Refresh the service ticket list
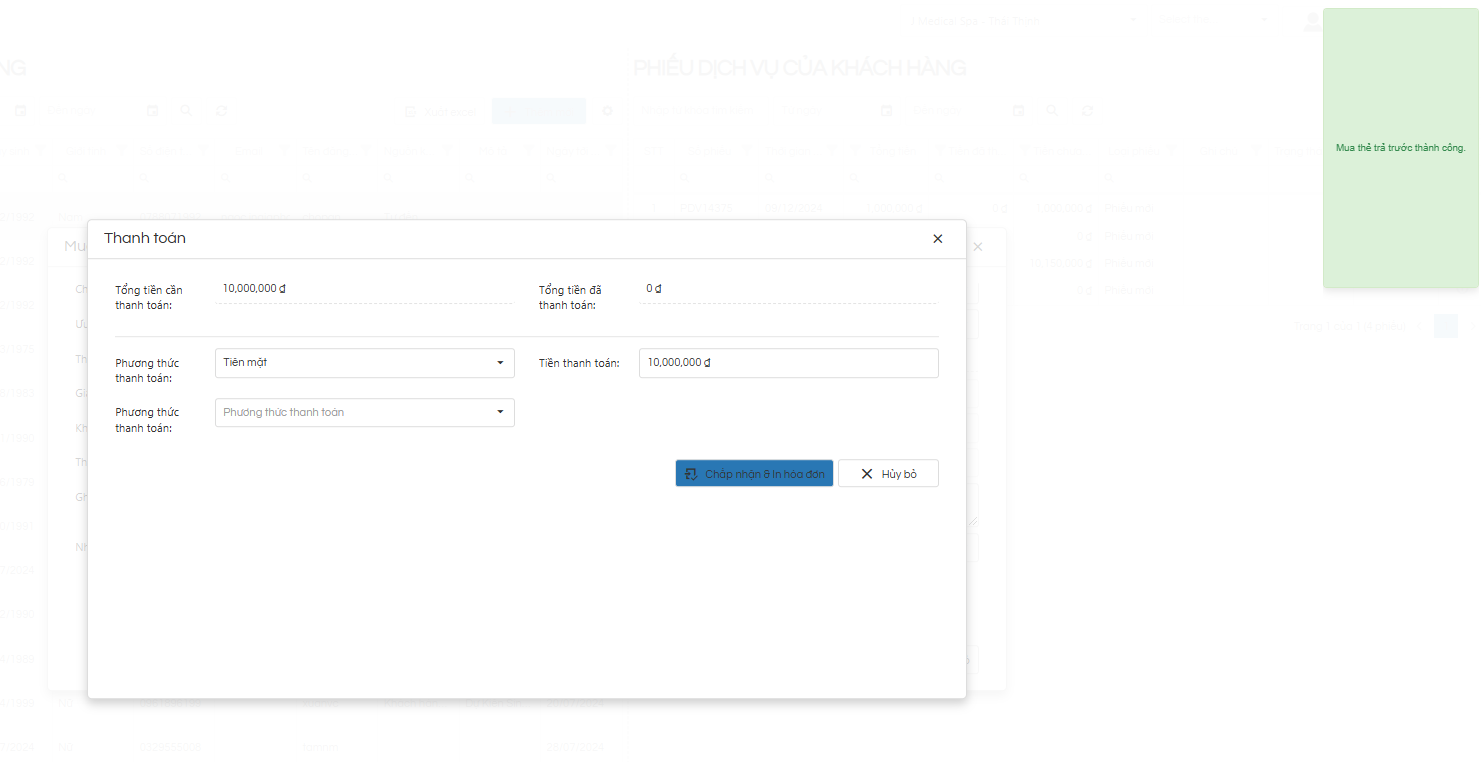The width and height of the screenshot is (1481, 762). click(x=1088, y=111)
